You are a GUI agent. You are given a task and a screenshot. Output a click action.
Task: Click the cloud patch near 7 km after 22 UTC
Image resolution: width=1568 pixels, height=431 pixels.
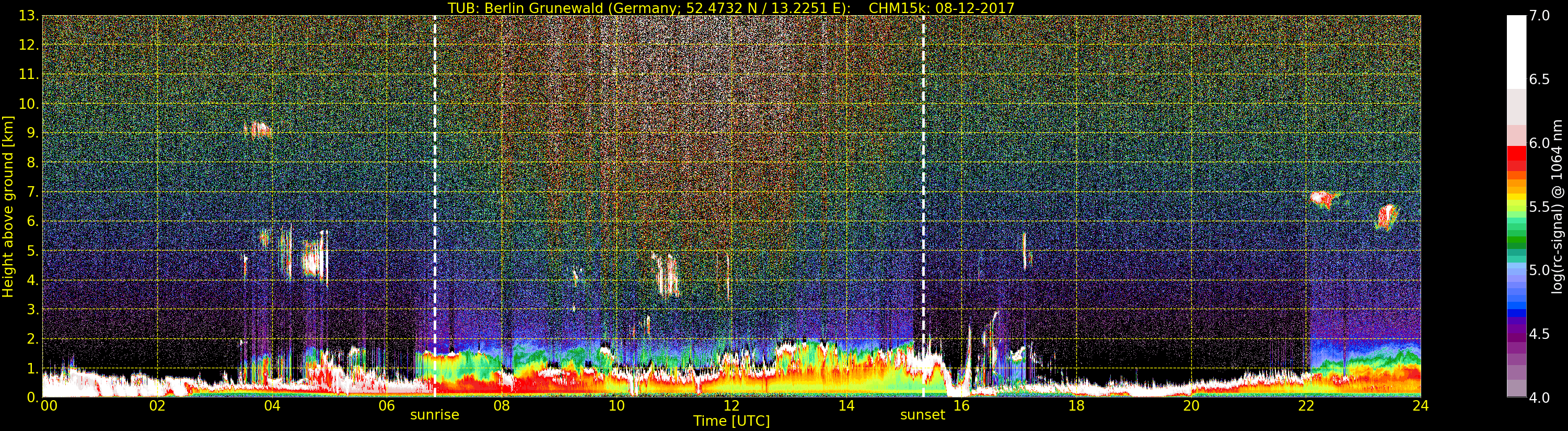pyautogui.click(x=1324, y=199)
